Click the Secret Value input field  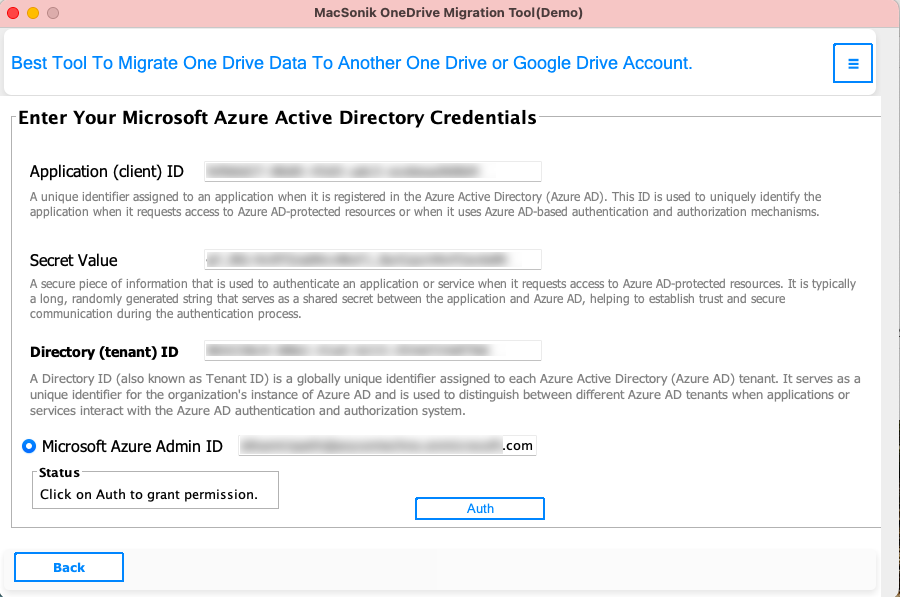[x=373, y=259]
